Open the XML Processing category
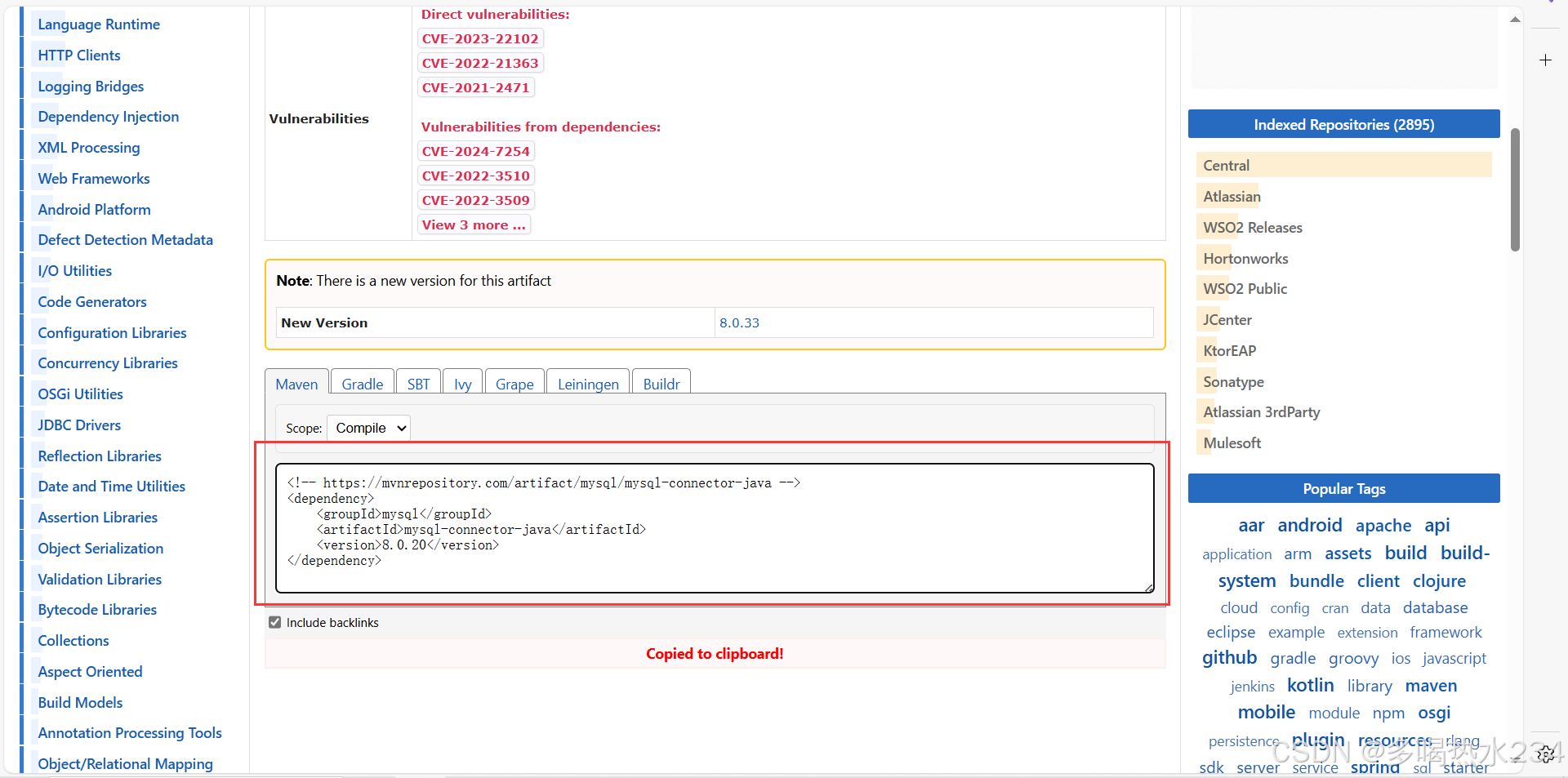This screenshot has height=778, width=1568. (89, 148)
